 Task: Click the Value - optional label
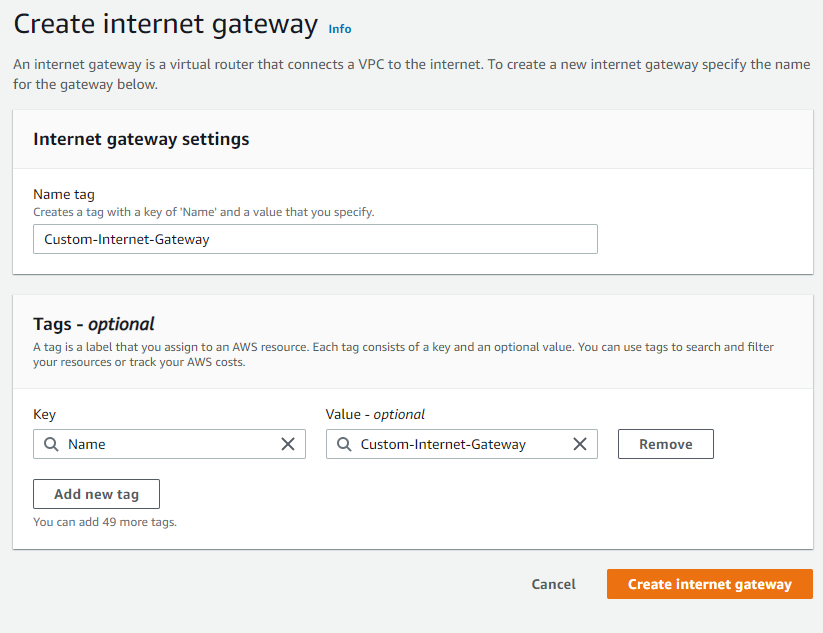375,414
